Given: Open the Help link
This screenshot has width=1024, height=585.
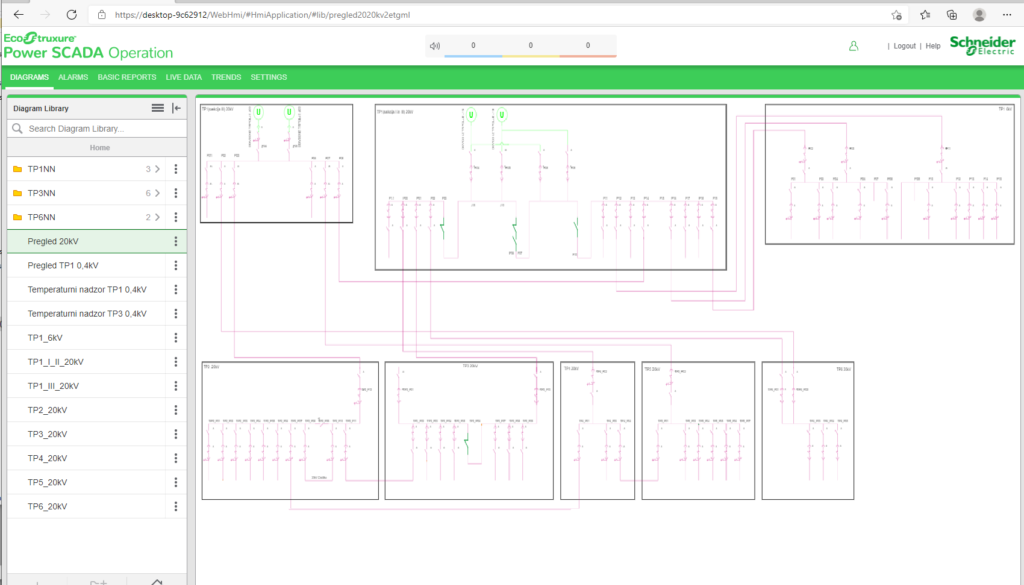Looking at the screenshot, I should pos(932,46).
